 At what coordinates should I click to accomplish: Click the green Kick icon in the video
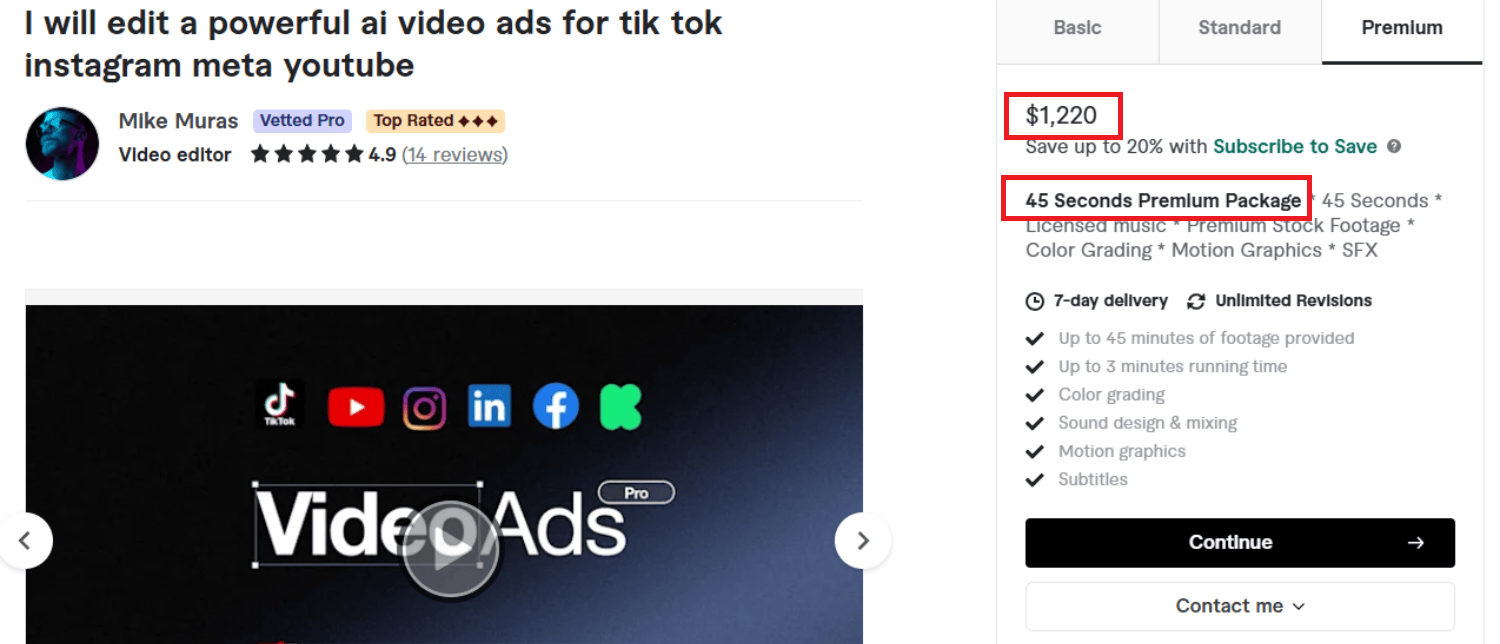click(620, 407)
